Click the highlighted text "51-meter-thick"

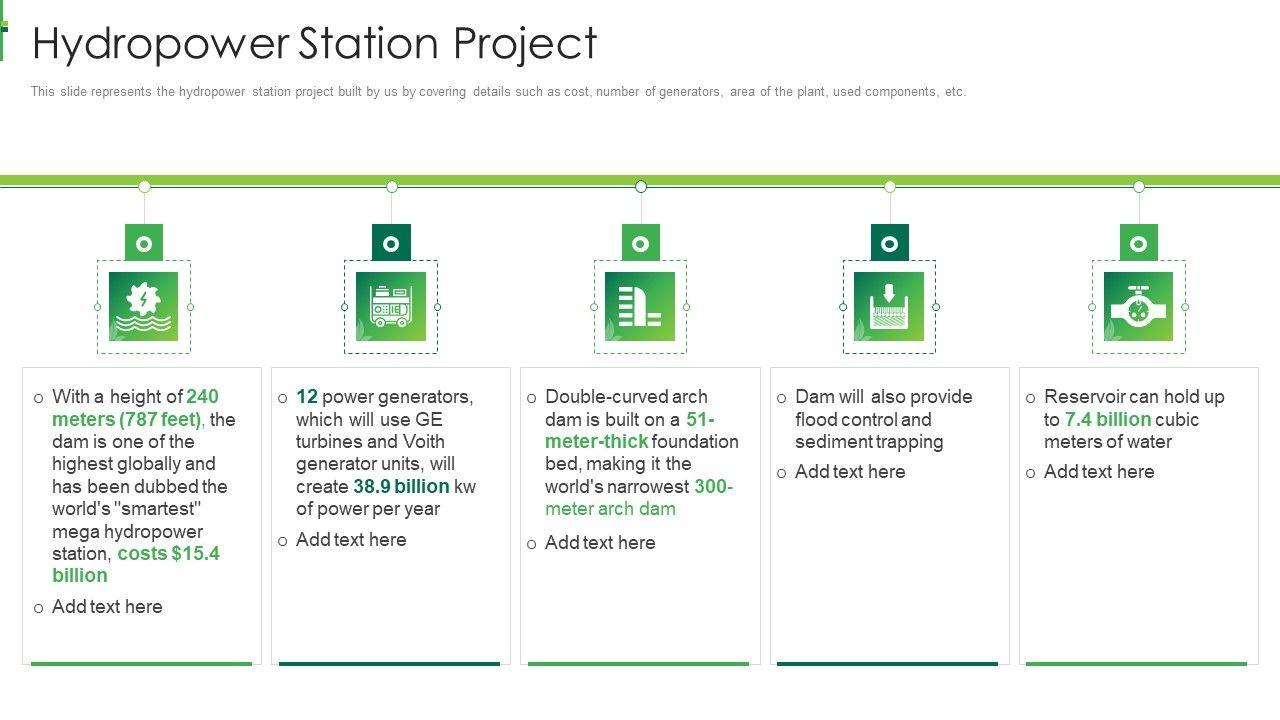630,430
